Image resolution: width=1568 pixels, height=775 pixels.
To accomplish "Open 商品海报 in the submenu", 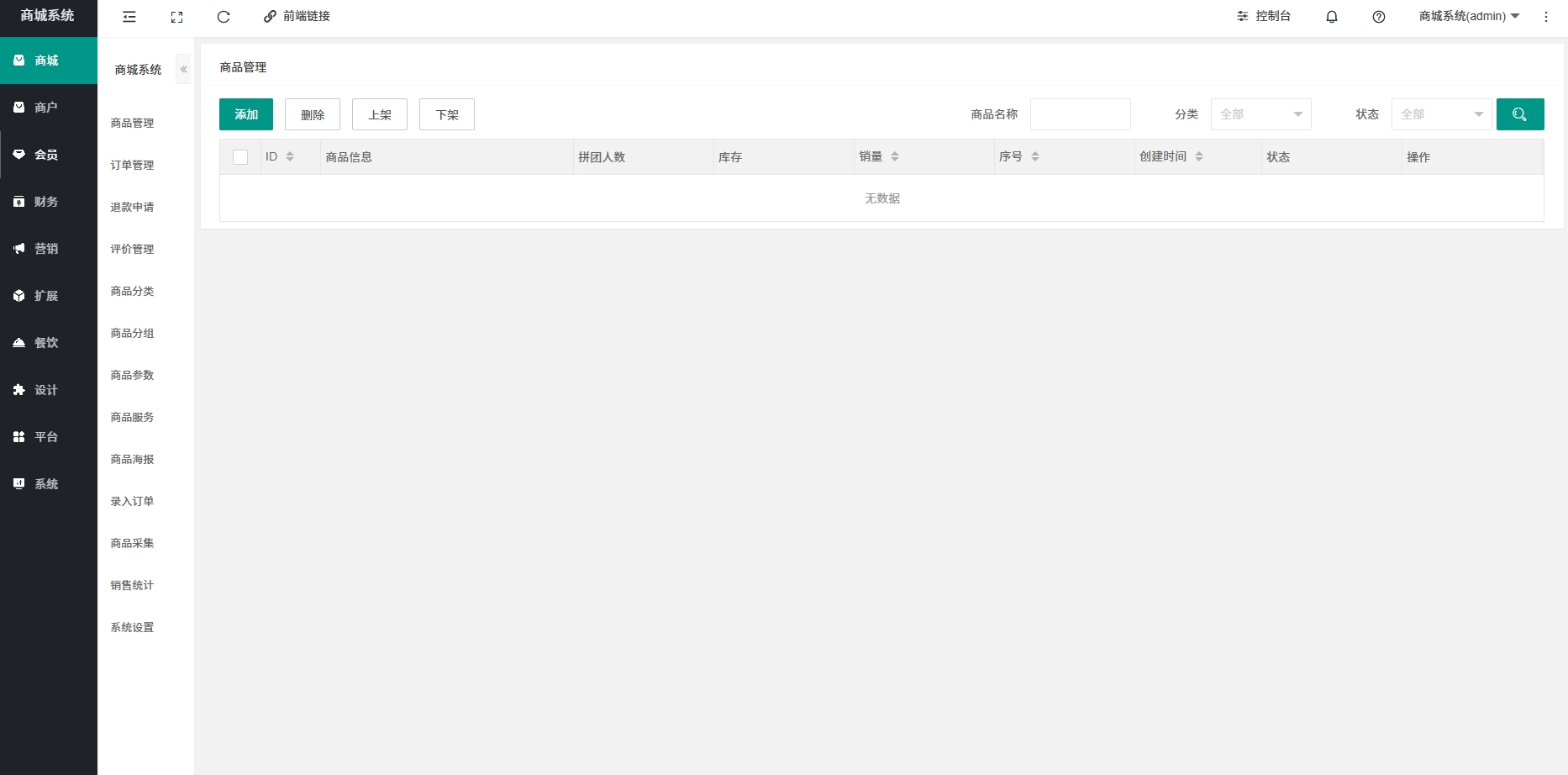I will click(x=132, y=459).
